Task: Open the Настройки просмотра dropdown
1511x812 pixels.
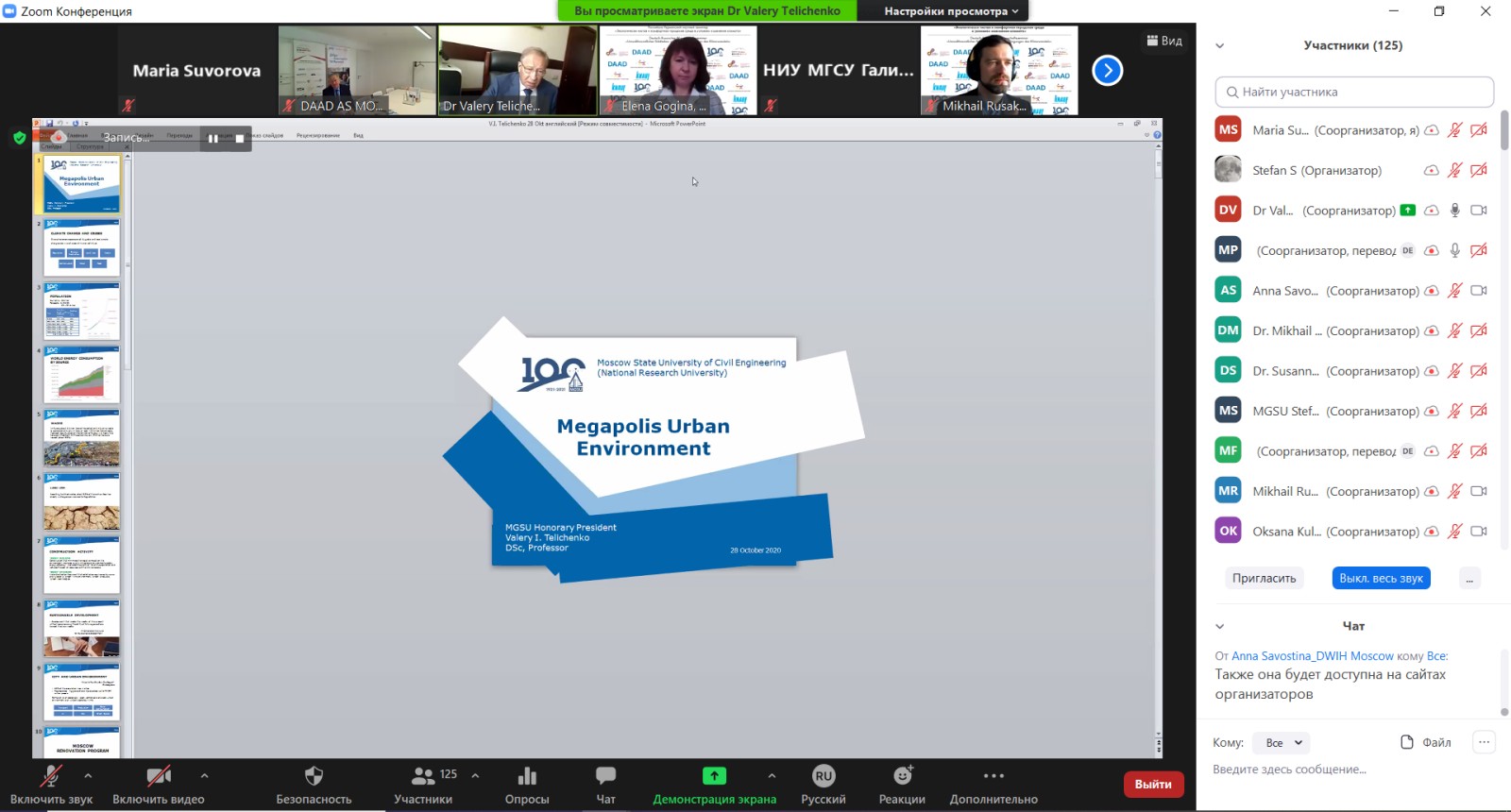Action: click(951, 11)
